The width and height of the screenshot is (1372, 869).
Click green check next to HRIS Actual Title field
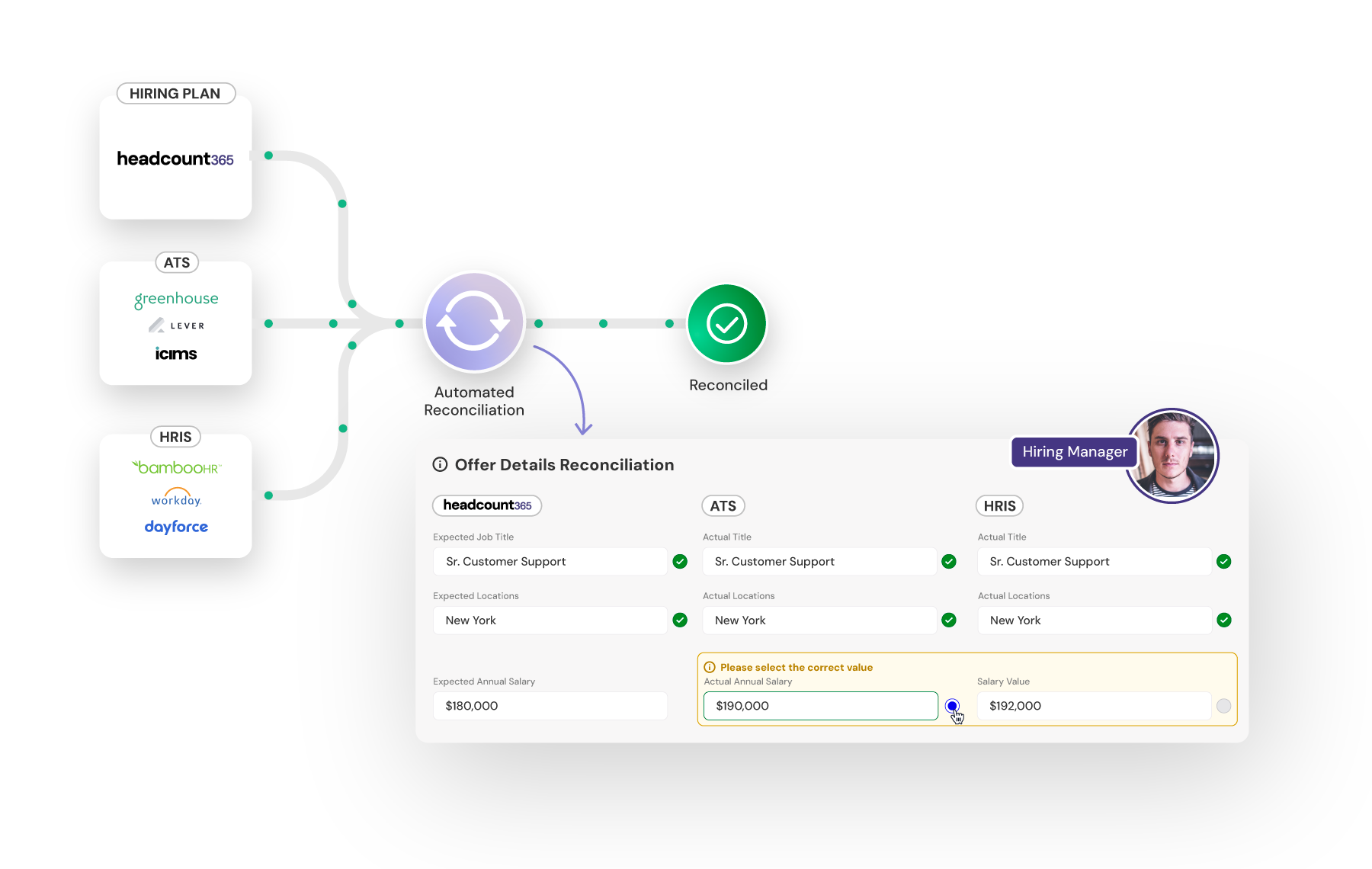(1224, 562)
